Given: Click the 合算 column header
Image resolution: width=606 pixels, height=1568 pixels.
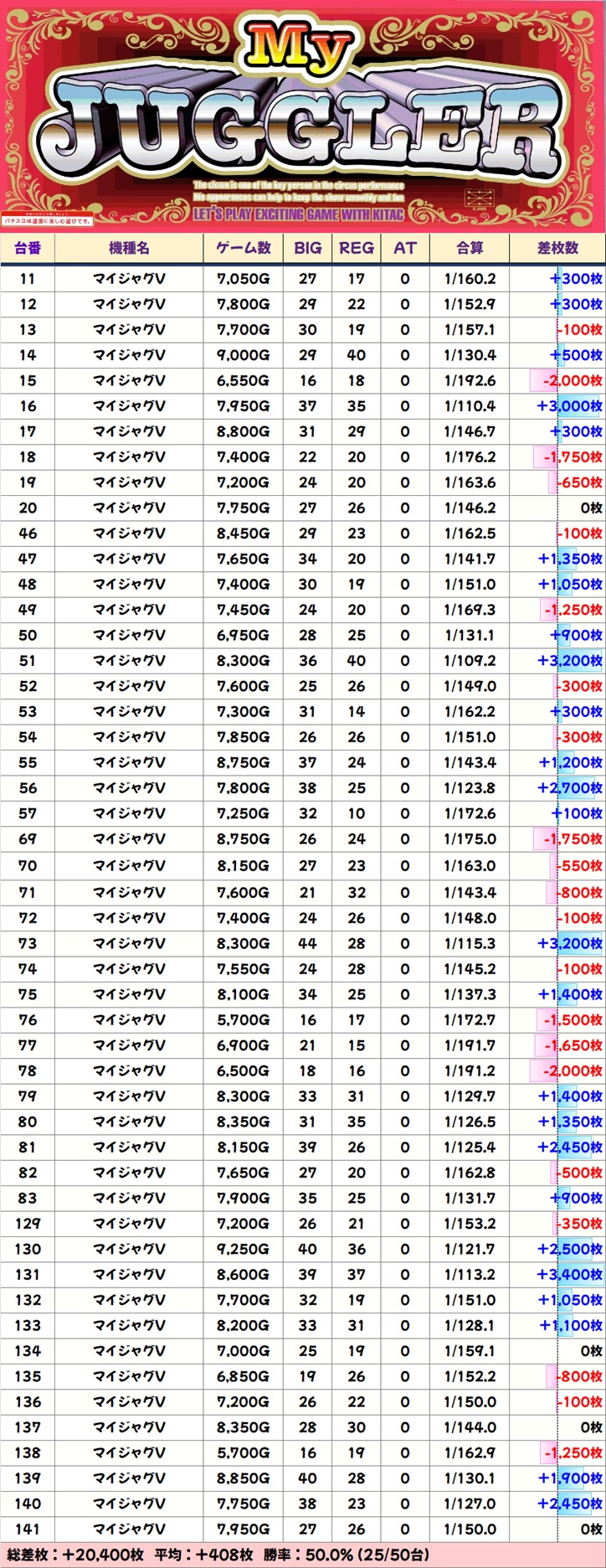Looking at the screenshot, I should 470,248.
